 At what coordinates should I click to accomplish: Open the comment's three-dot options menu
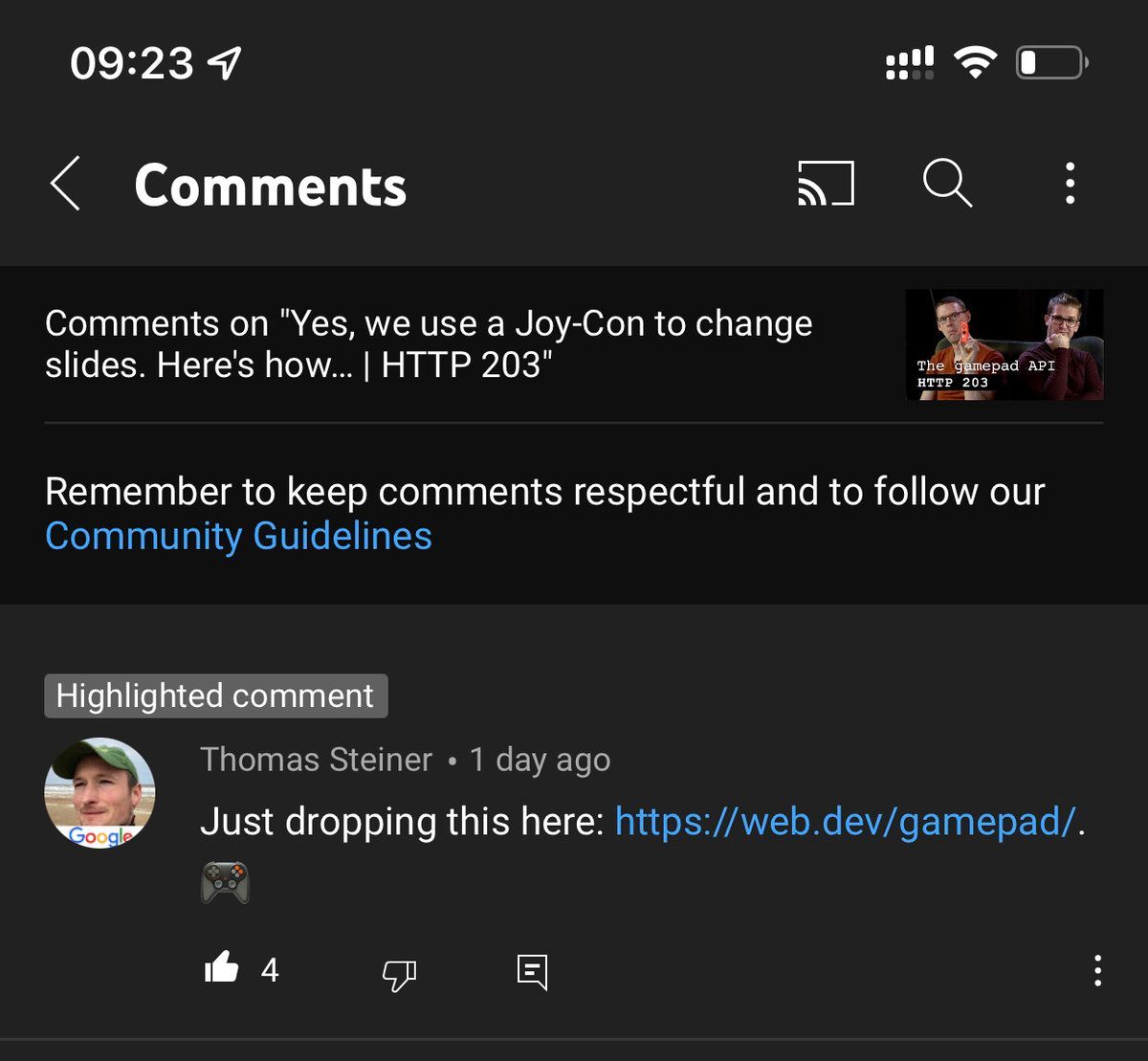(1097, 970)
